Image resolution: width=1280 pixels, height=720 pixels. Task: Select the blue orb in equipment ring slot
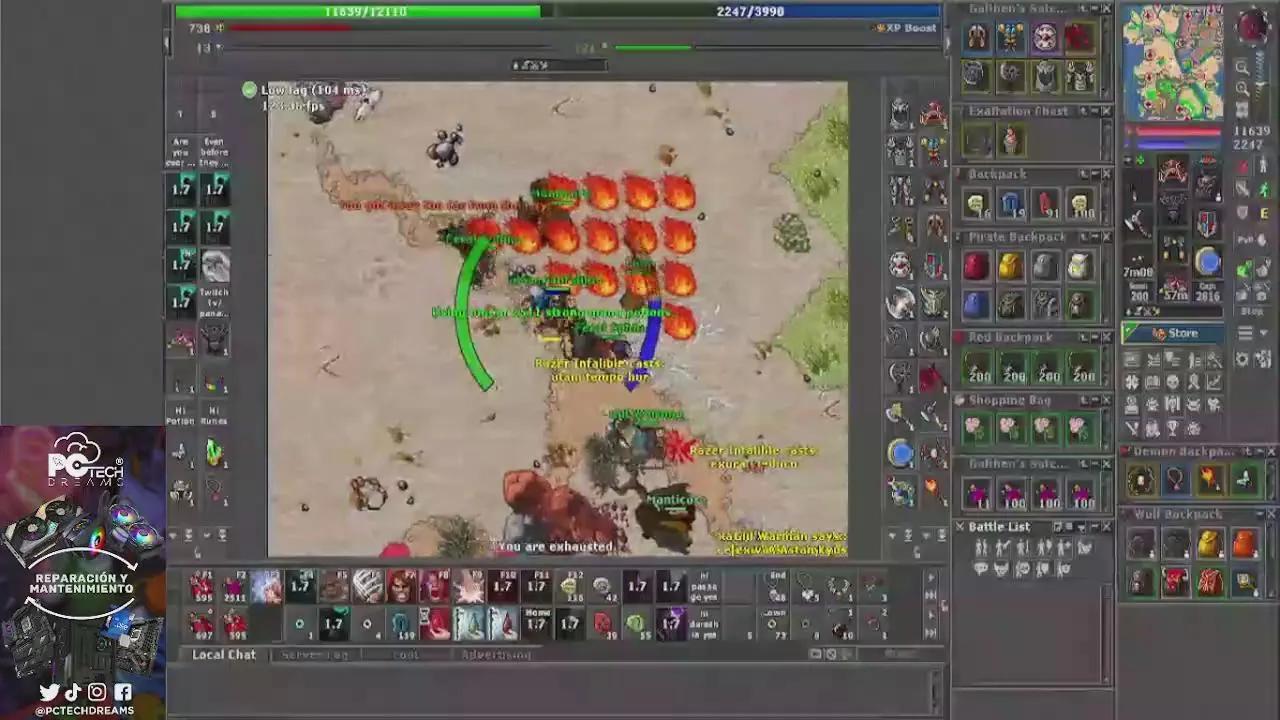pyautogui.click(x=1208, y=260)
